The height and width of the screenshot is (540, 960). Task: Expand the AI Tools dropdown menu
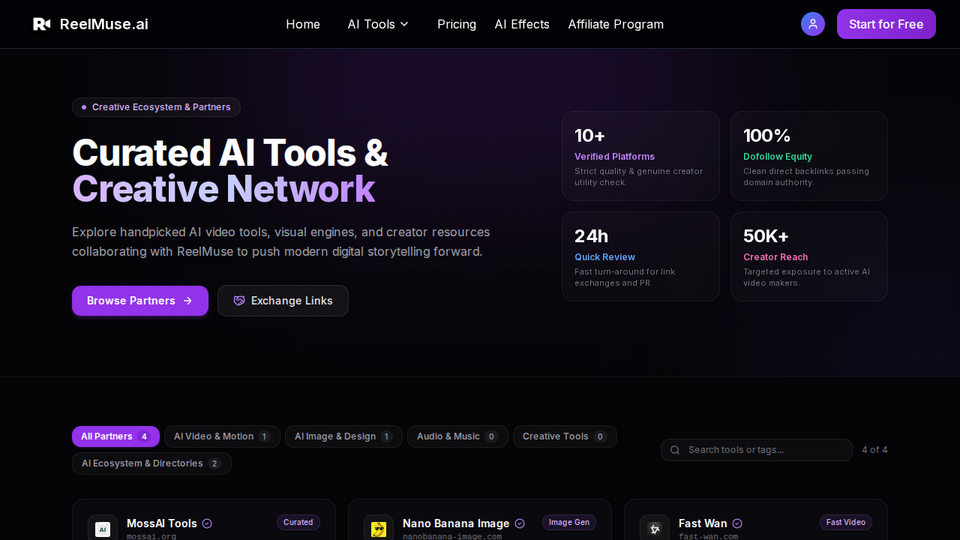pyautogui.click(x=378, y=24)
